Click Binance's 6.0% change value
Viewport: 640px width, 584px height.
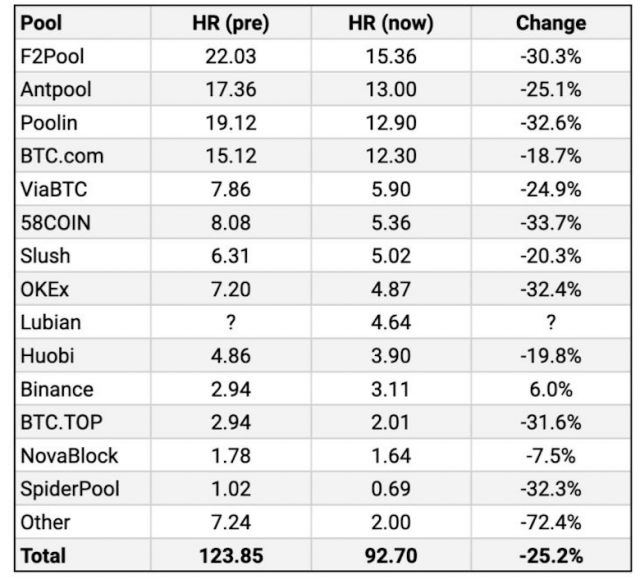549,390
